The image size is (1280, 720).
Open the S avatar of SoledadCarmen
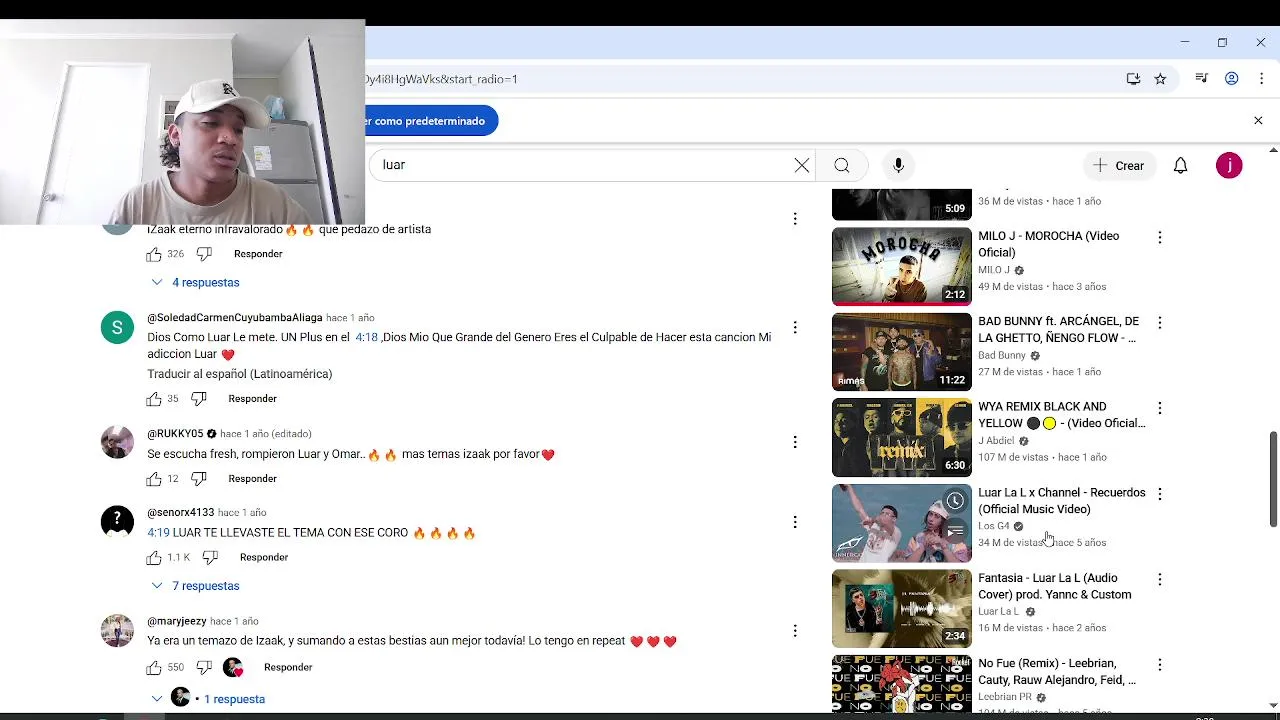tap(117, 327)
